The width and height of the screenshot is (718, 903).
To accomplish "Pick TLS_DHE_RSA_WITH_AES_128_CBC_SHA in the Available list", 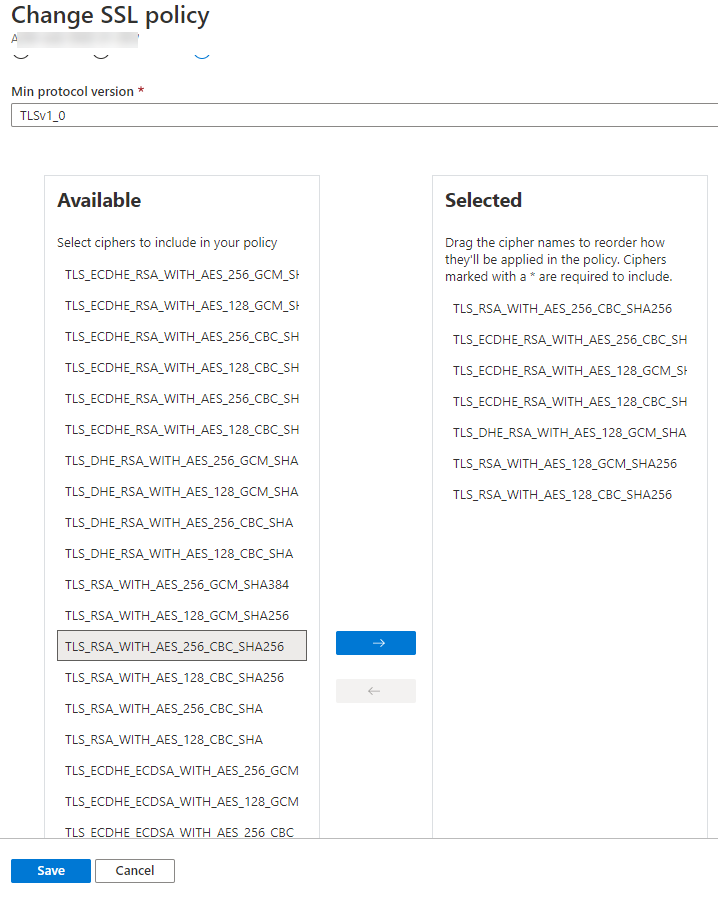I will 179,553.
